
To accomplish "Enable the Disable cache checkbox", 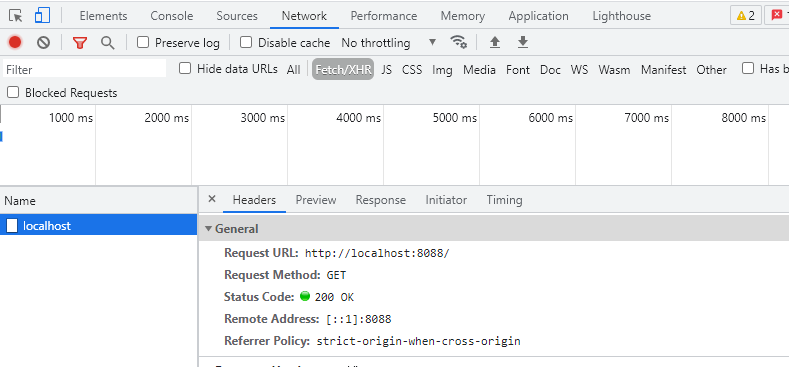I will tap(246, 42).
